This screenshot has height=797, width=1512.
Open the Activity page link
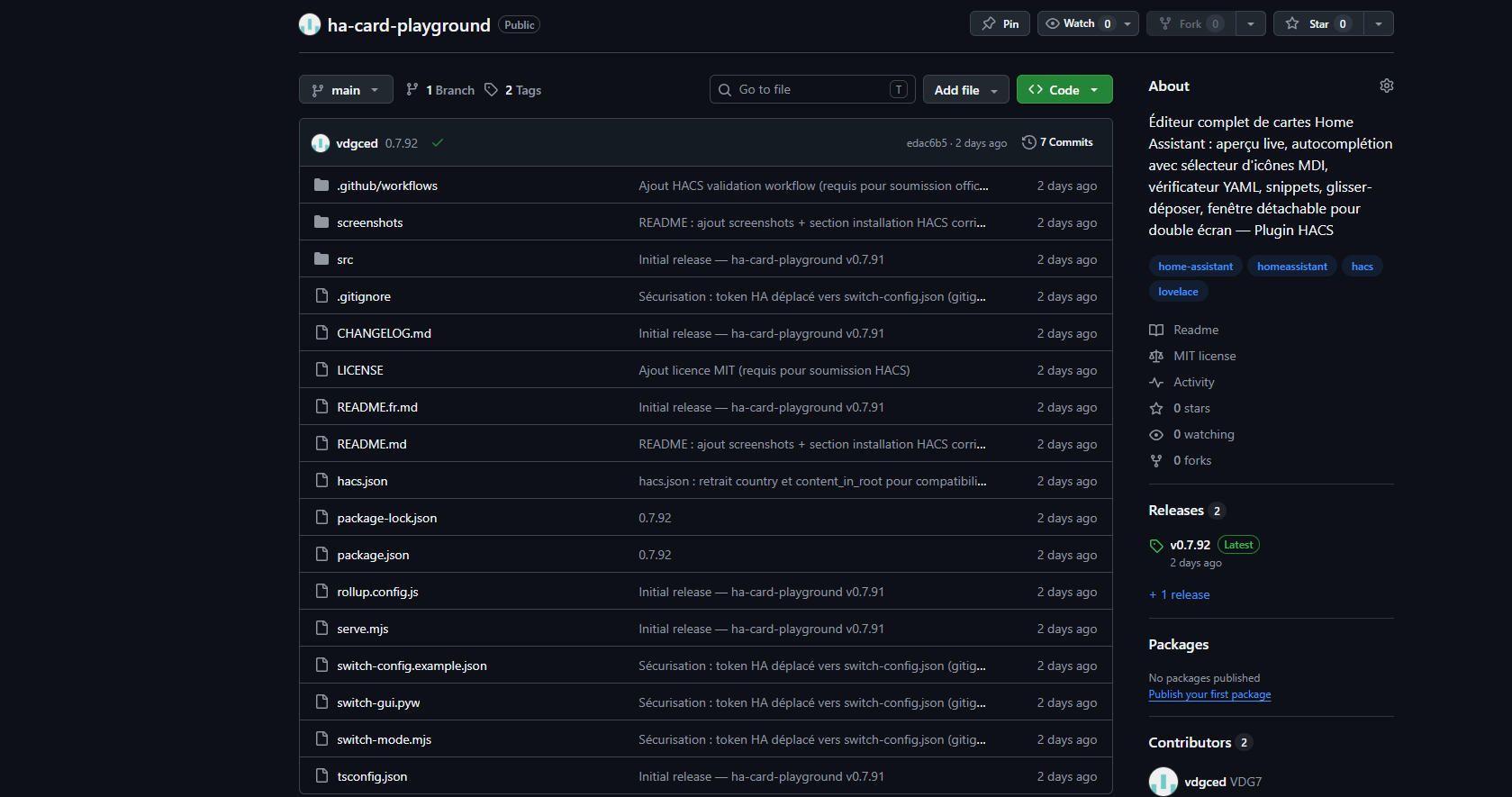1193,382
